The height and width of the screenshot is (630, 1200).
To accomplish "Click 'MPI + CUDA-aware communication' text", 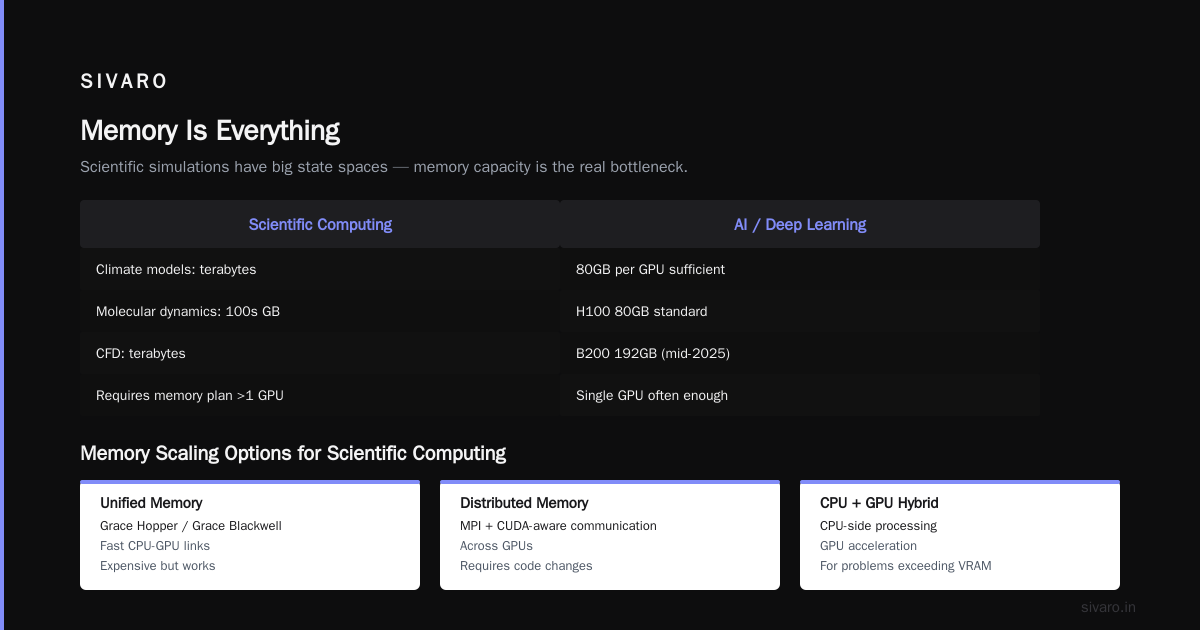I will pyautogui.click(x=558, y=526).
